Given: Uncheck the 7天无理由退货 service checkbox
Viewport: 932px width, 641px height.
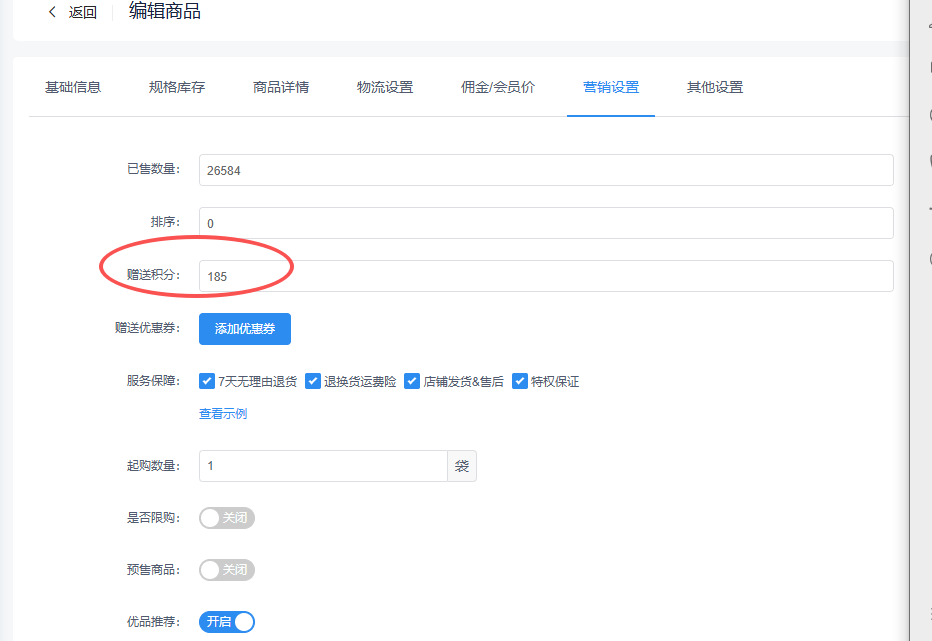Looking at the screenshot, I should click(x=207, y=381).
